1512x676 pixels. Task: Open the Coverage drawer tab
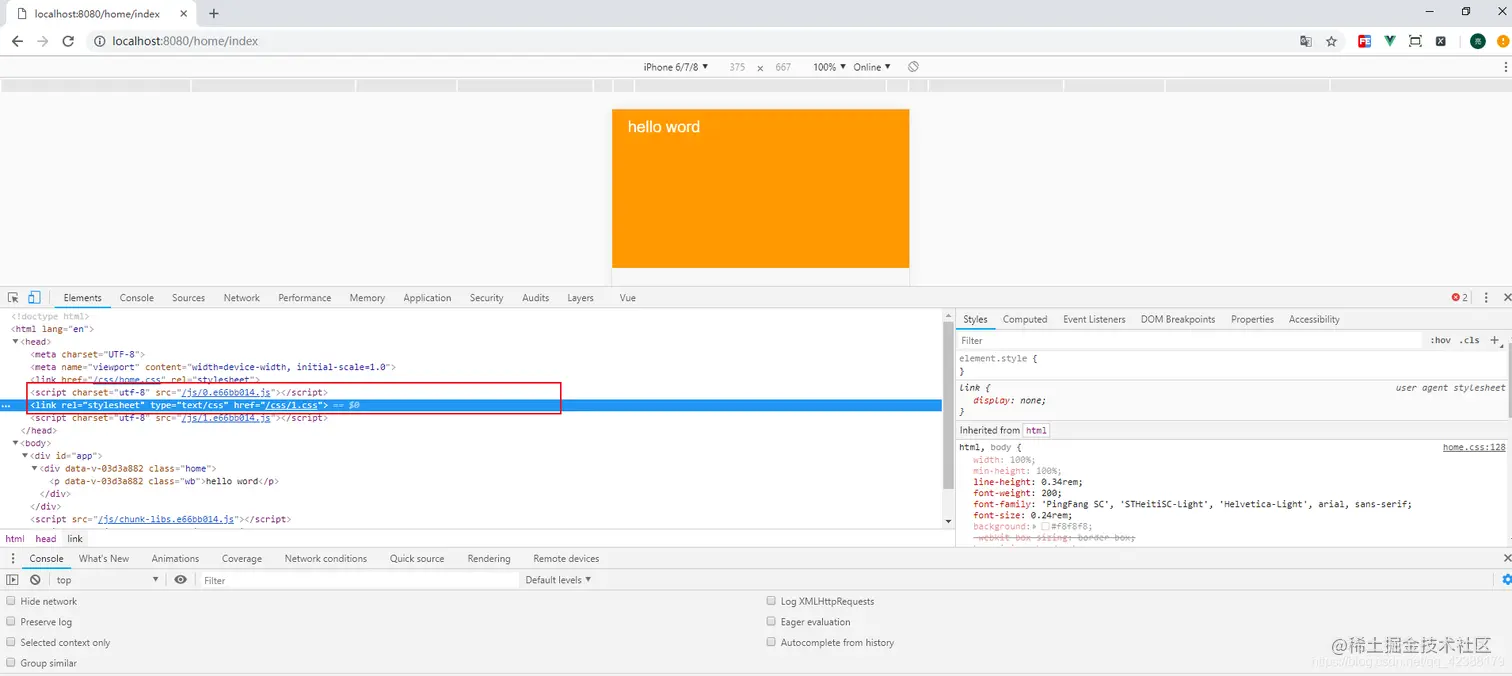pos(242,558)
